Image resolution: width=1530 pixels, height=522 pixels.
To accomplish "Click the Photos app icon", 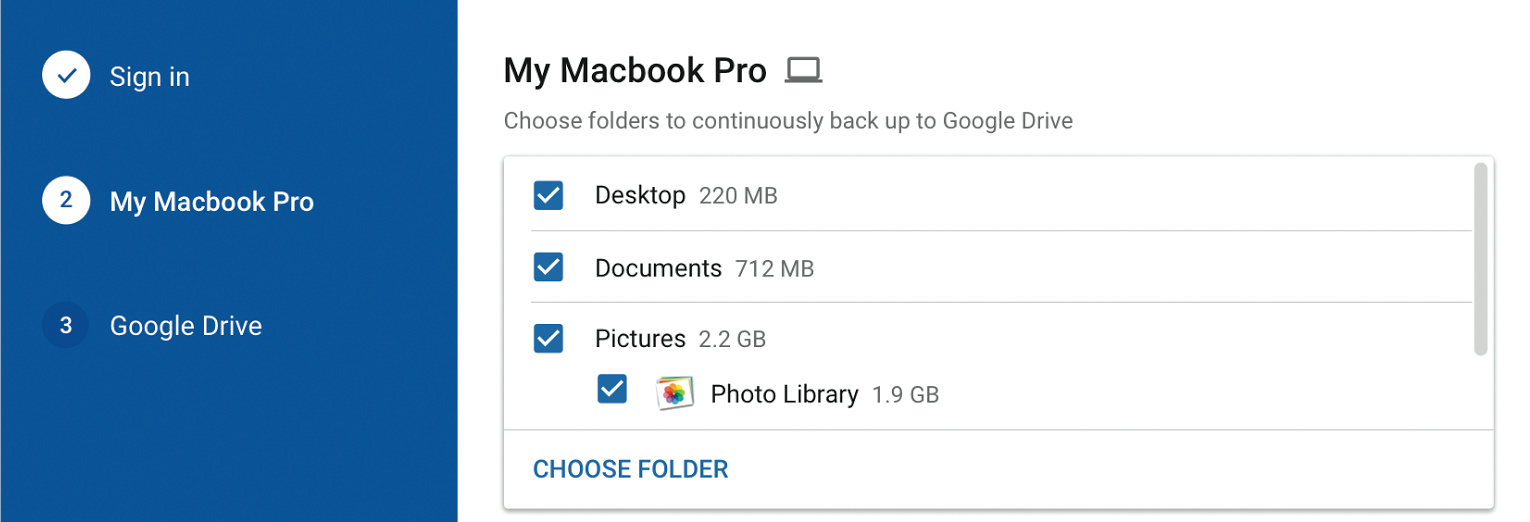I will 675,393.
